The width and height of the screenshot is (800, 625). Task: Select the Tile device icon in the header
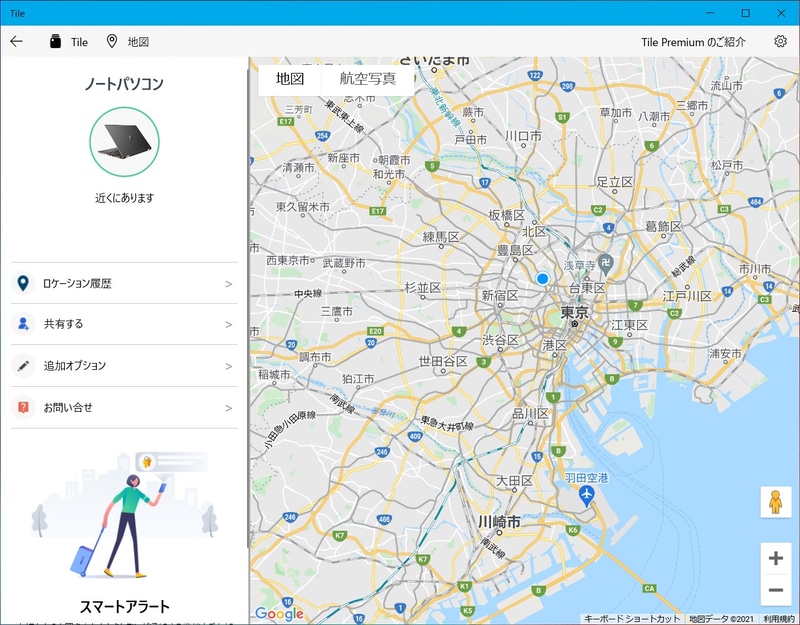pos(55,41)
